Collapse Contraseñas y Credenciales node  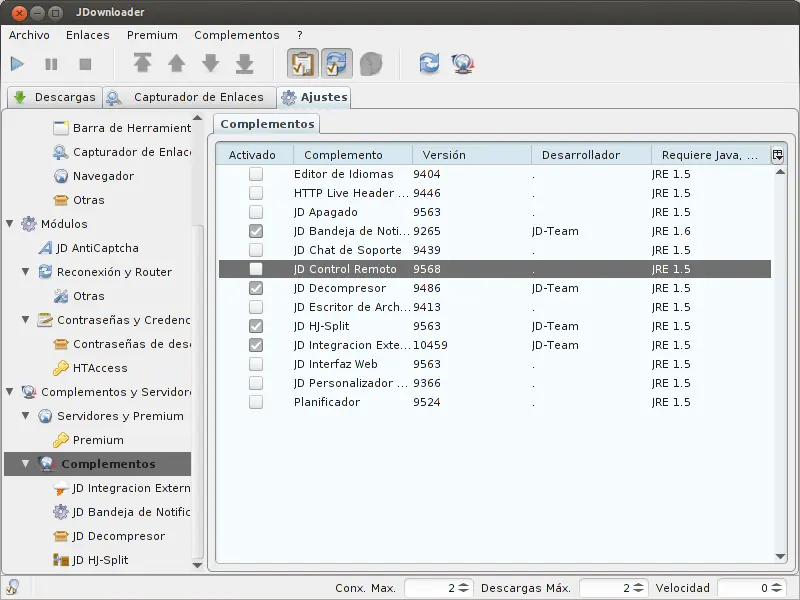coord(26,319)
